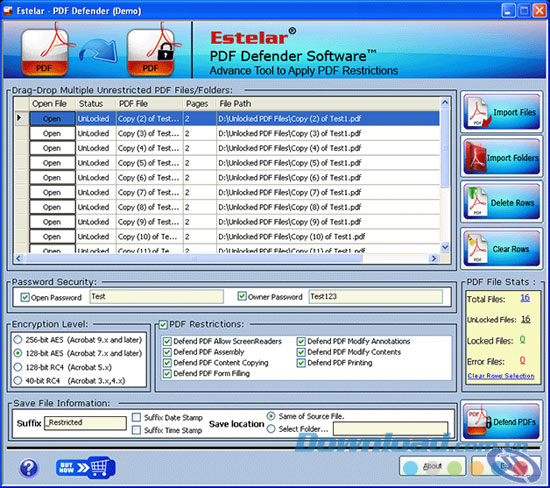Screen dimensions: 550x488
Task: Click the horizontal scrollbar thumb of file list
Action: [x=194, y=259]
